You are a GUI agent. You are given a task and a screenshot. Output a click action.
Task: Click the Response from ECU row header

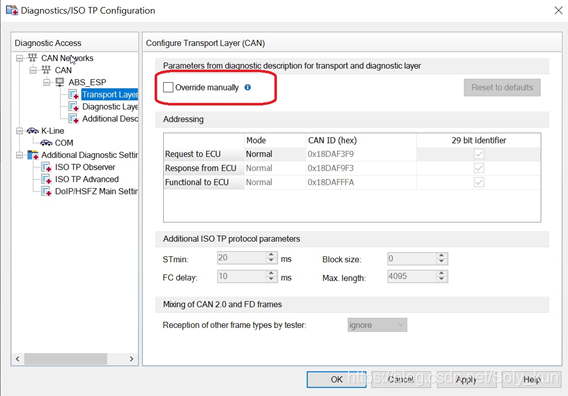click(x=204, y=168)
